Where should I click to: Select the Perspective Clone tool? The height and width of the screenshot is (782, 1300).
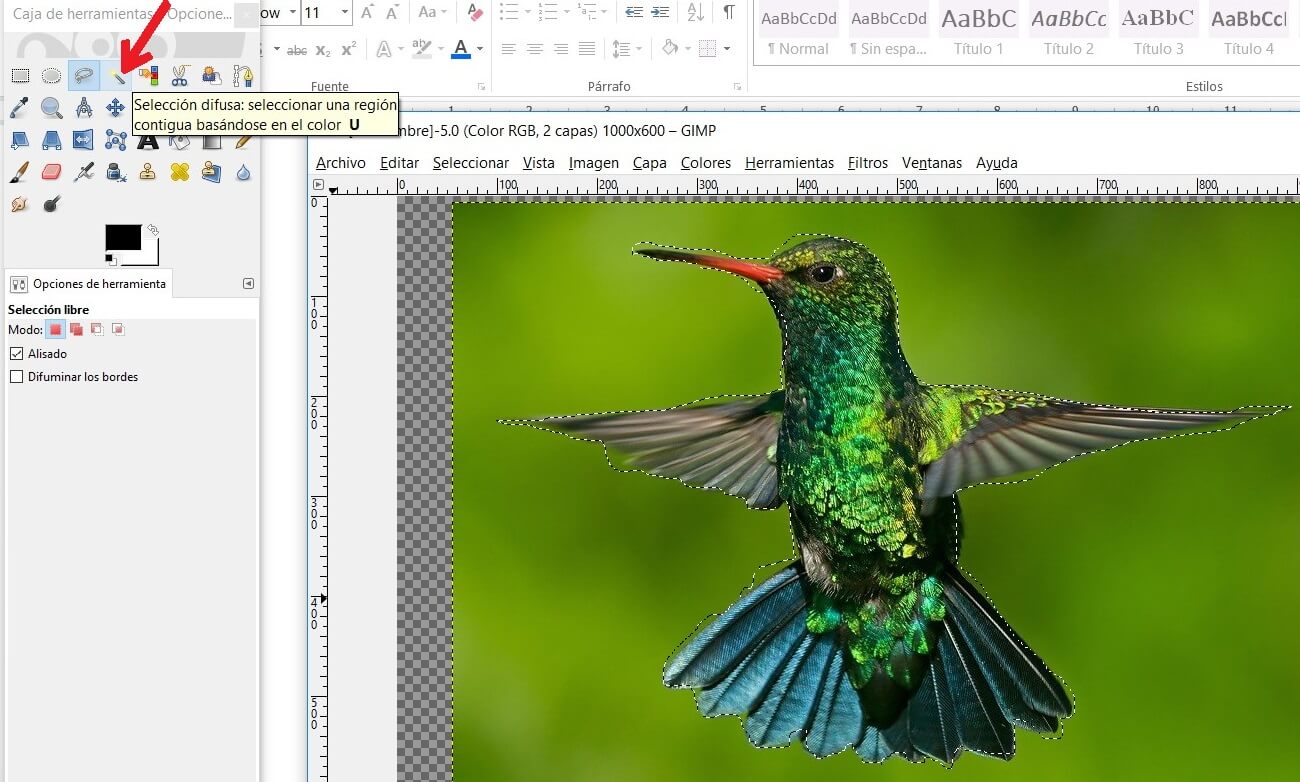click(211, 172)
